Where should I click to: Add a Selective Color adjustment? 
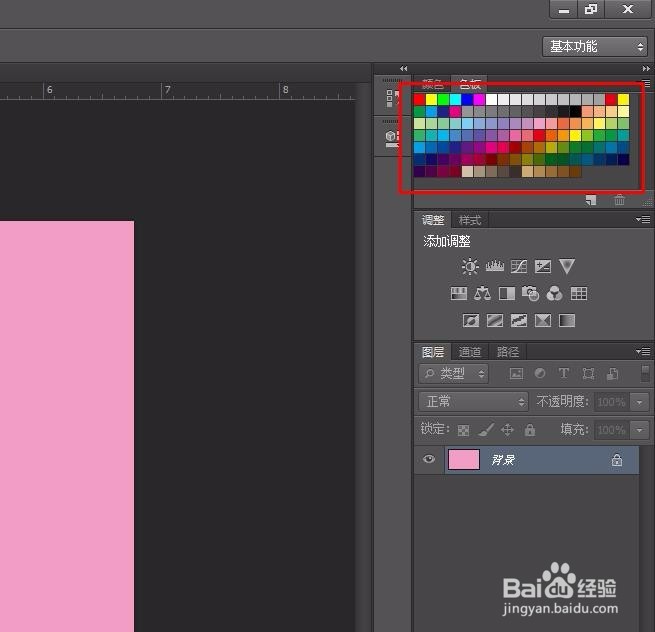click(x=543, y=320)
